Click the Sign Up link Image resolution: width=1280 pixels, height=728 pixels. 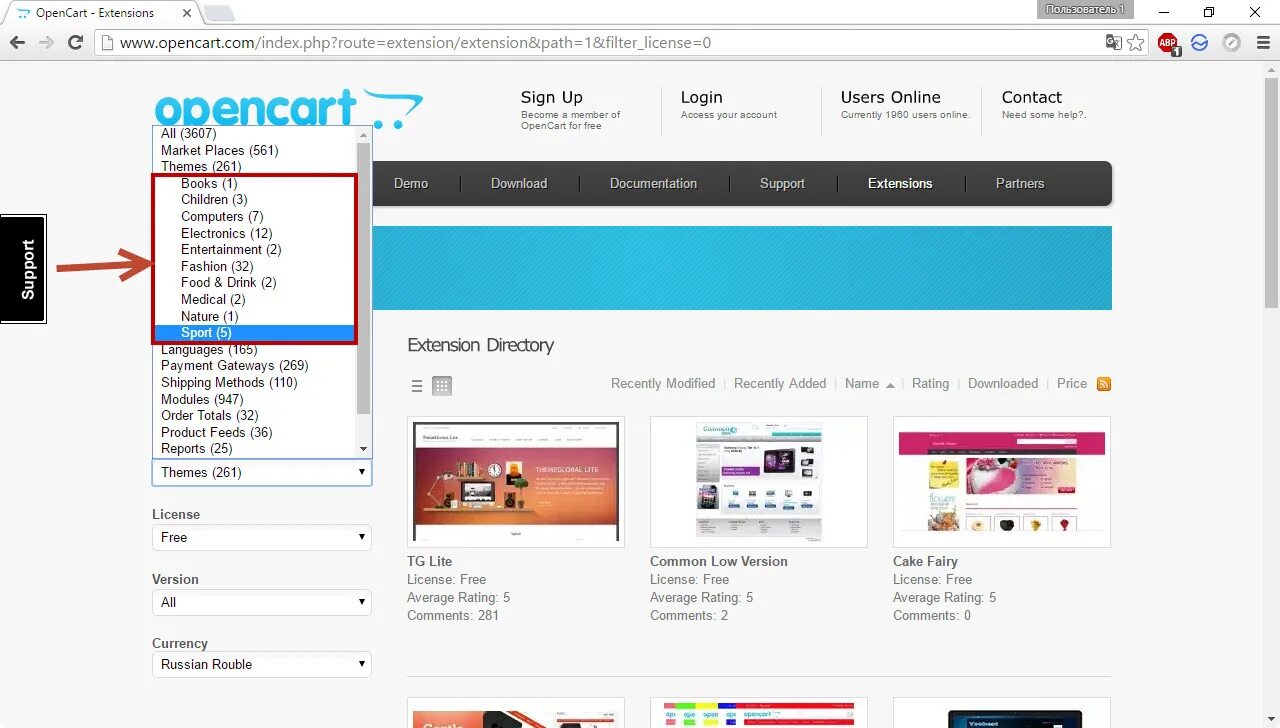[552, 97]
